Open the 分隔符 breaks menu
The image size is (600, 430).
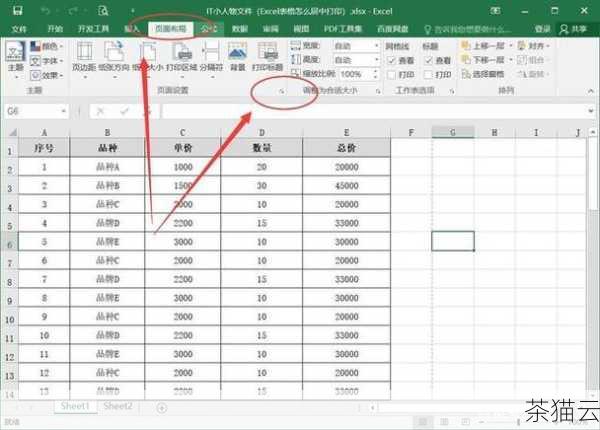[x=211, y=60]
